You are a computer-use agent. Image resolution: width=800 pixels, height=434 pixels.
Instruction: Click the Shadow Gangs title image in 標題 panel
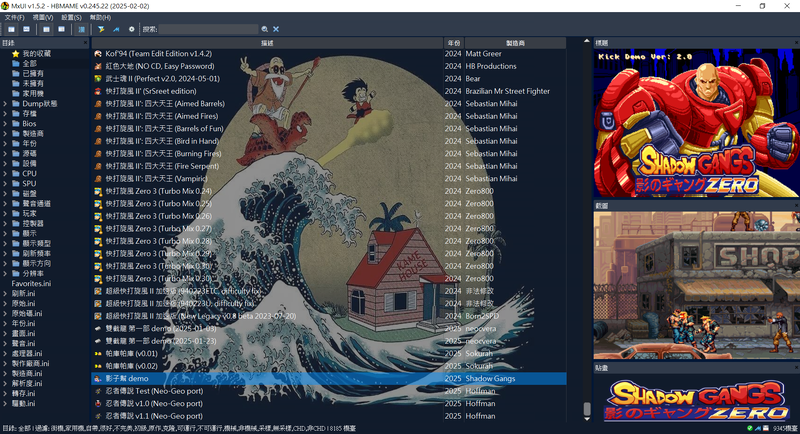tap(696, 123)
